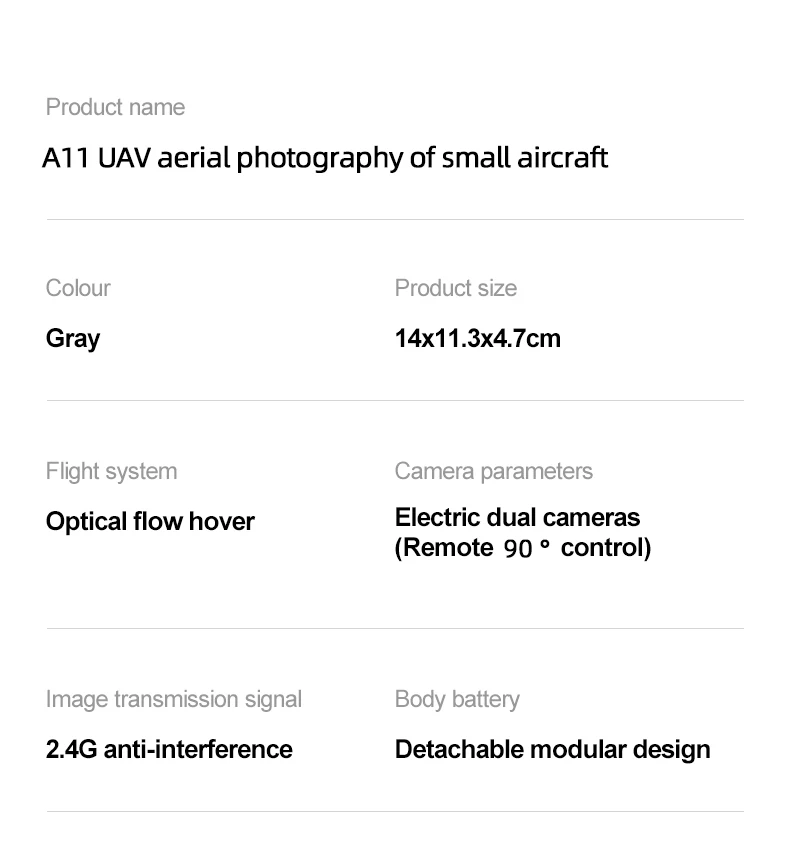The image size is (790, 852).
Task: Click the "Flight system" heading
Action: (111, 471)
